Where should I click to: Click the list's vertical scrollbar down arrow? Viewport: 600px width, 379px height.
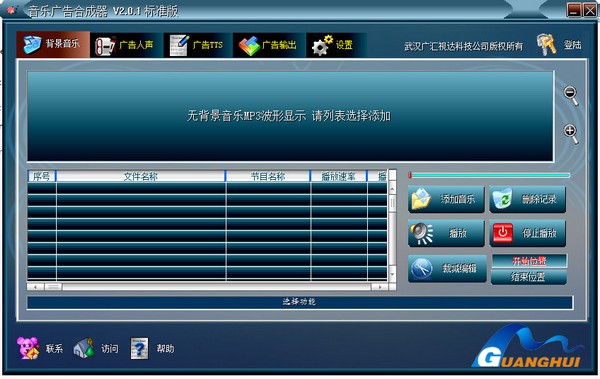click(392, 274)
